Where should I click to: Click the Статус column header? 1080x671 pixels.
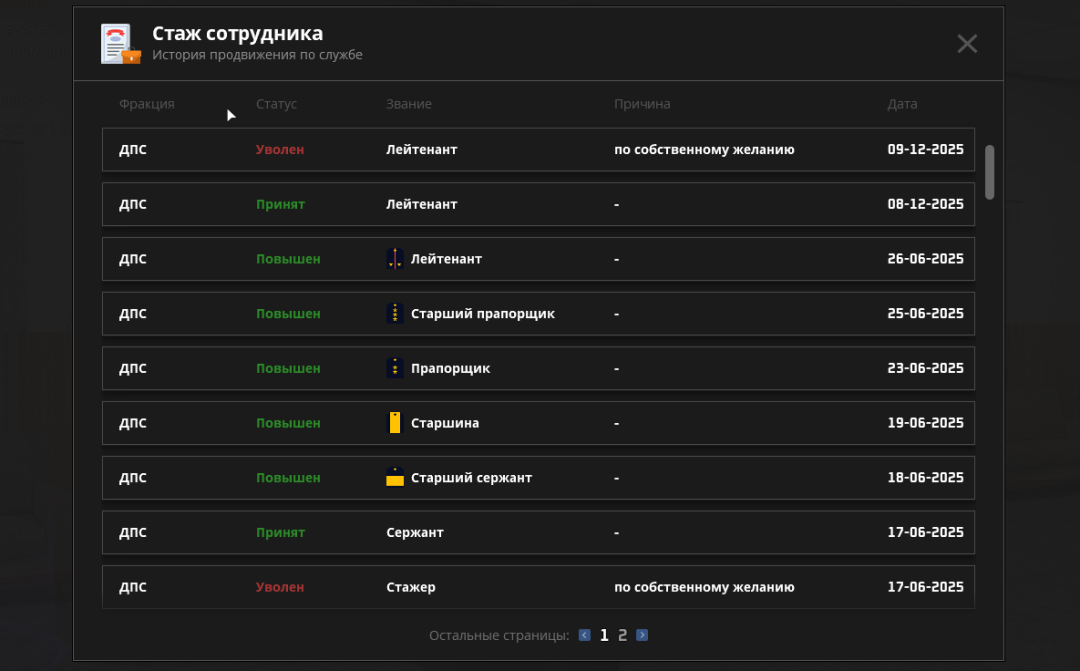(276, 104)
